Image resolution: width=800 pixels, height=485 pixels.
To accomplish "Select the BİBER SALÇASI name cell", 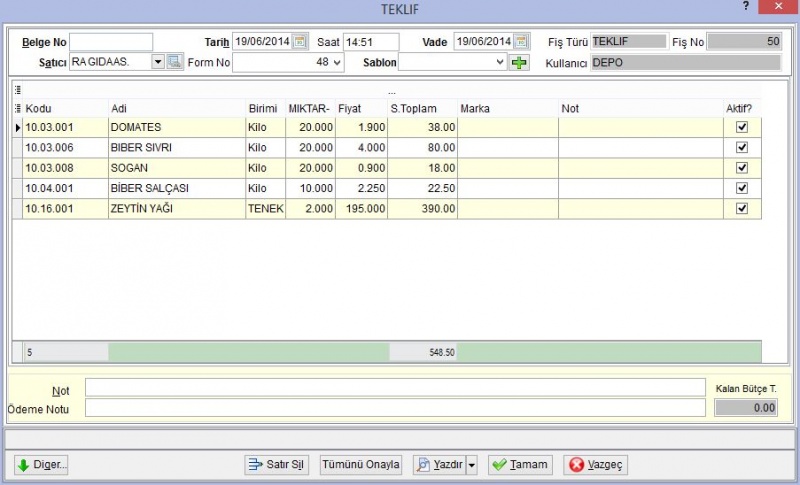I will (x=177, y=188).
